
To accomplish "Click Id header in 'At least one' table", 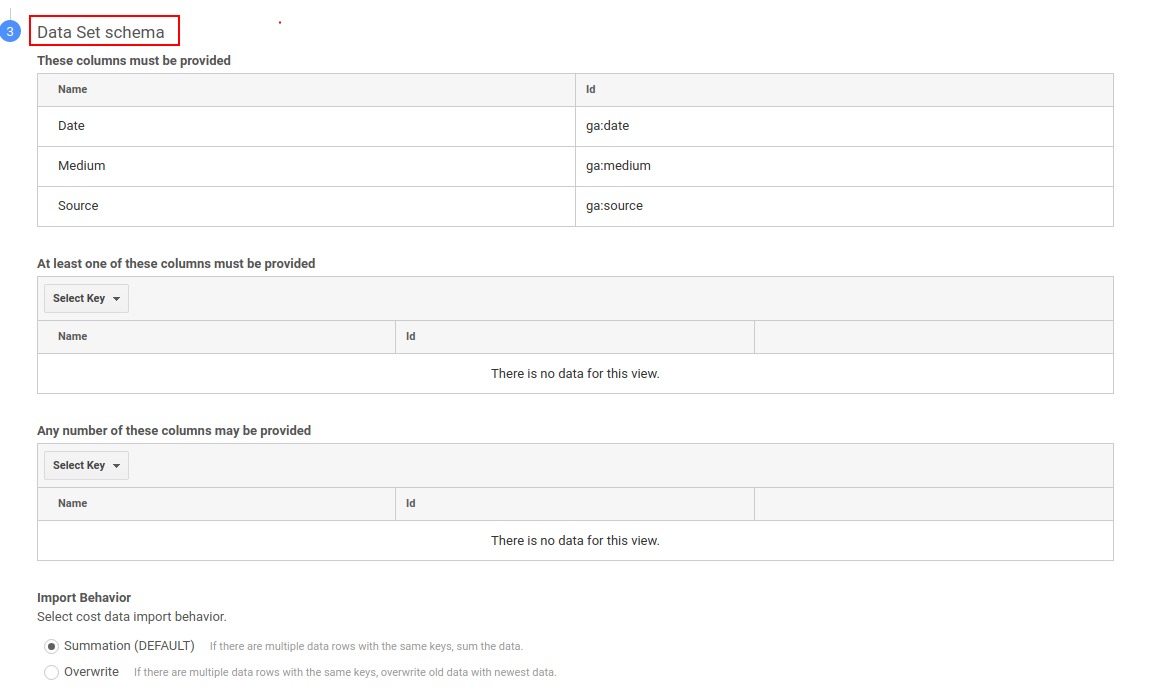I will tap(411, 336).
